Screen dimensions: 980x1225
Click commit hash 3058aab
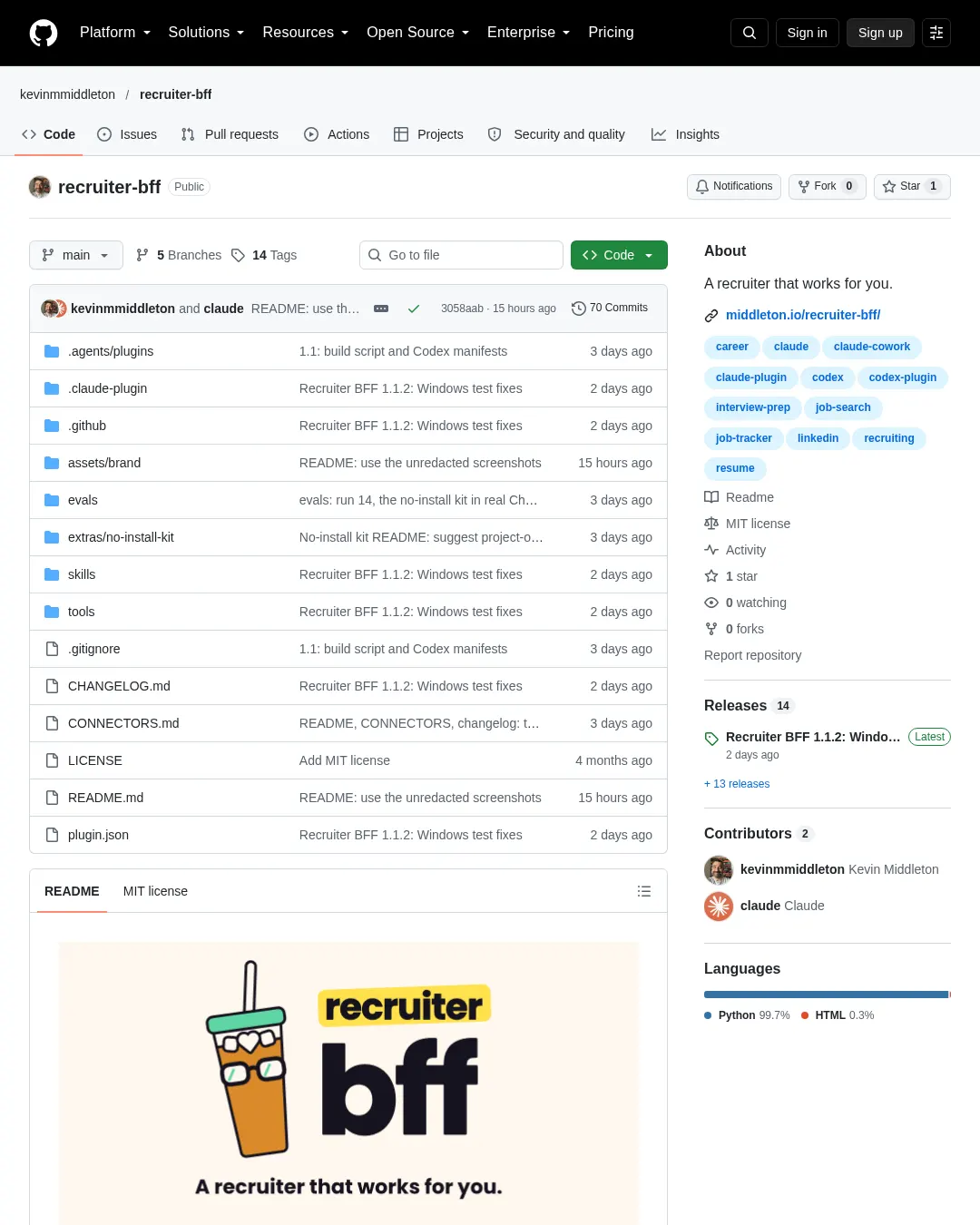tap(462, 309)
